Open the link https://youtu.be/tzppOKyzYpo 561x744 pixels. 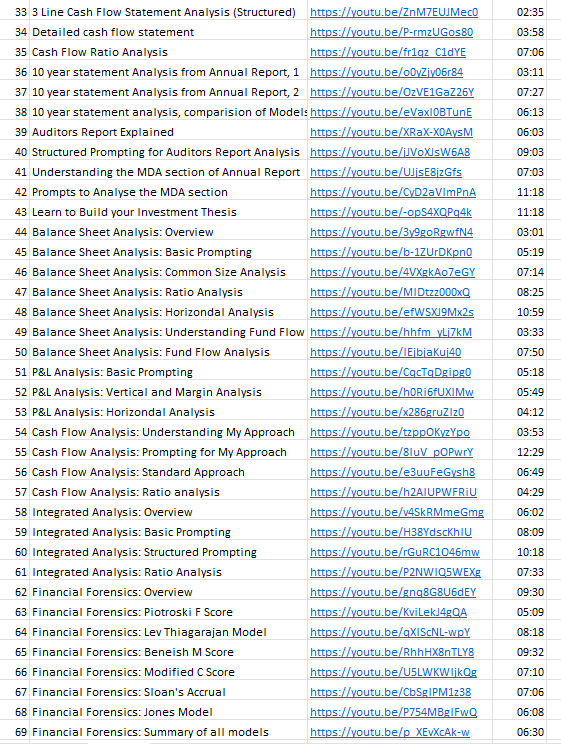coord(390,432)
